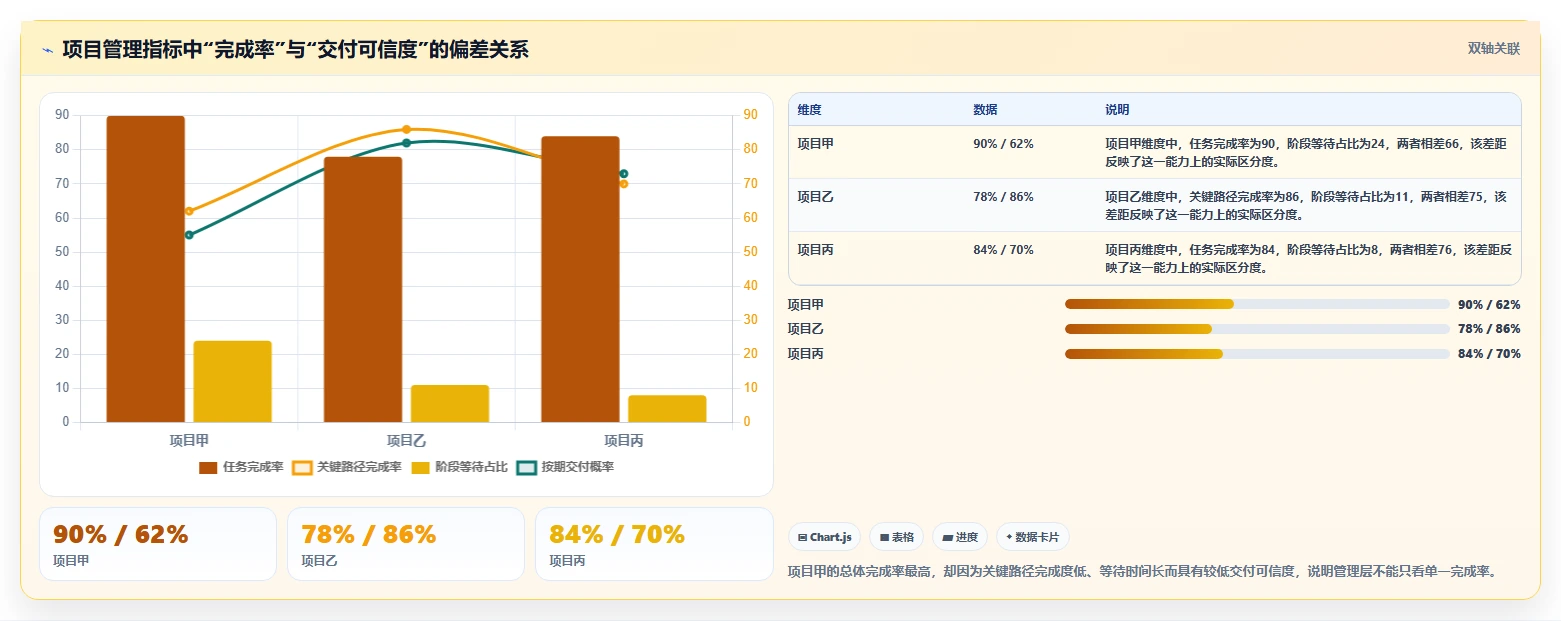Click the 项目甲 任务完成率 brown bar
Screen dimensions: 1561x621
pyautogui.click(x=146, y=269)
